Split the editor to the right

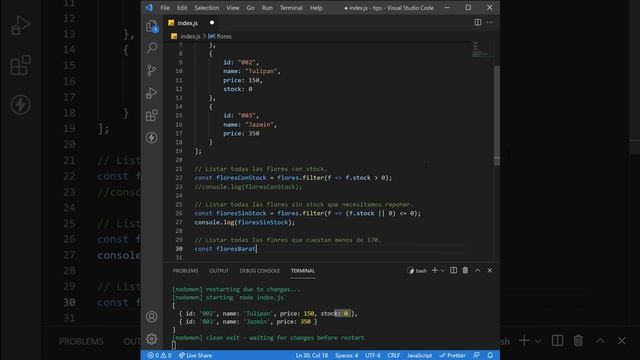coord(478,22)
